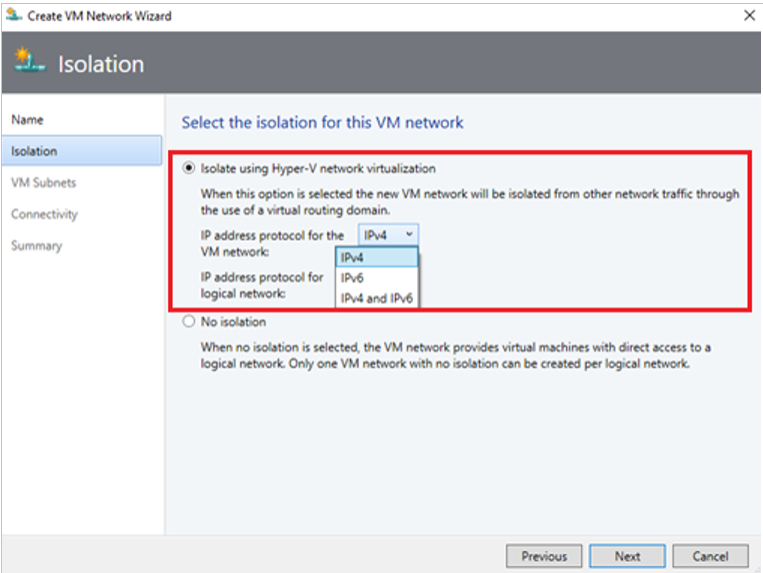
Task: Click the large Isolation header icon
Action: coord(30,62)
